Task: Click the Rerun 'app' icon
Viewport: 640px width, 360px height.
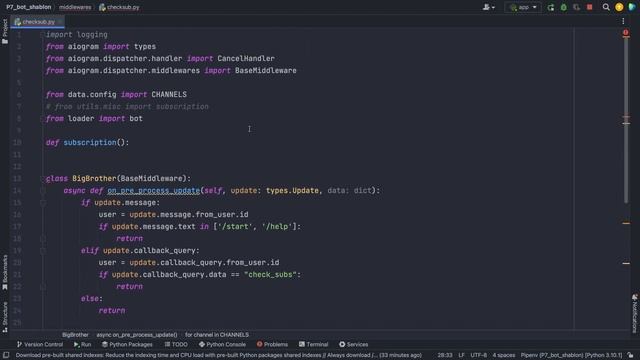Action: pyautogui.click(x=551, y=7)
